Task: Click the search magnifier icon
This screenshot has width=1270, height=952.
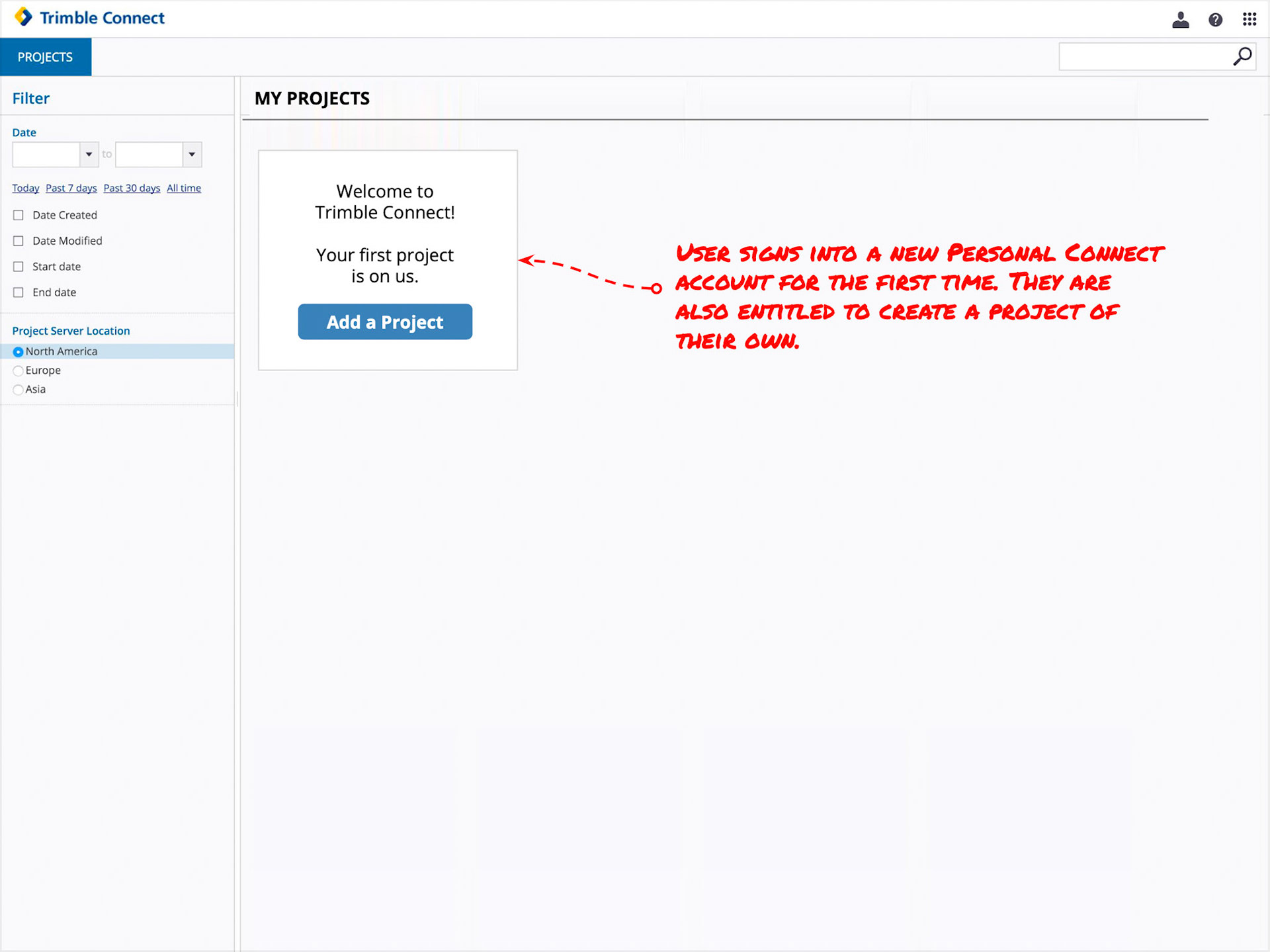Action: pyautogui.click(x=1242, y=57)
